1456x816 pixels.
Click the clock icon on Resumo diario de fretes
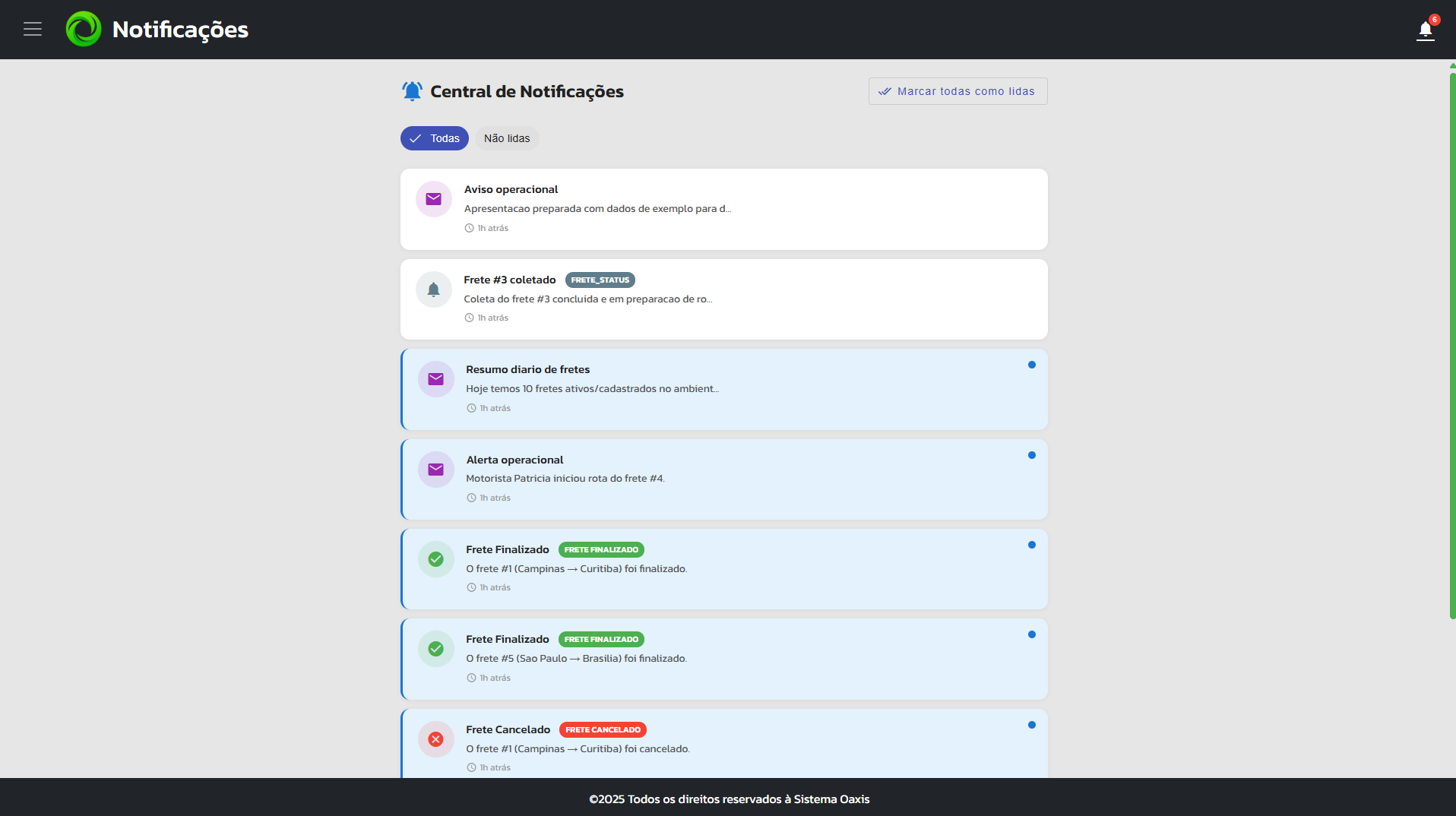coord(471,408)
